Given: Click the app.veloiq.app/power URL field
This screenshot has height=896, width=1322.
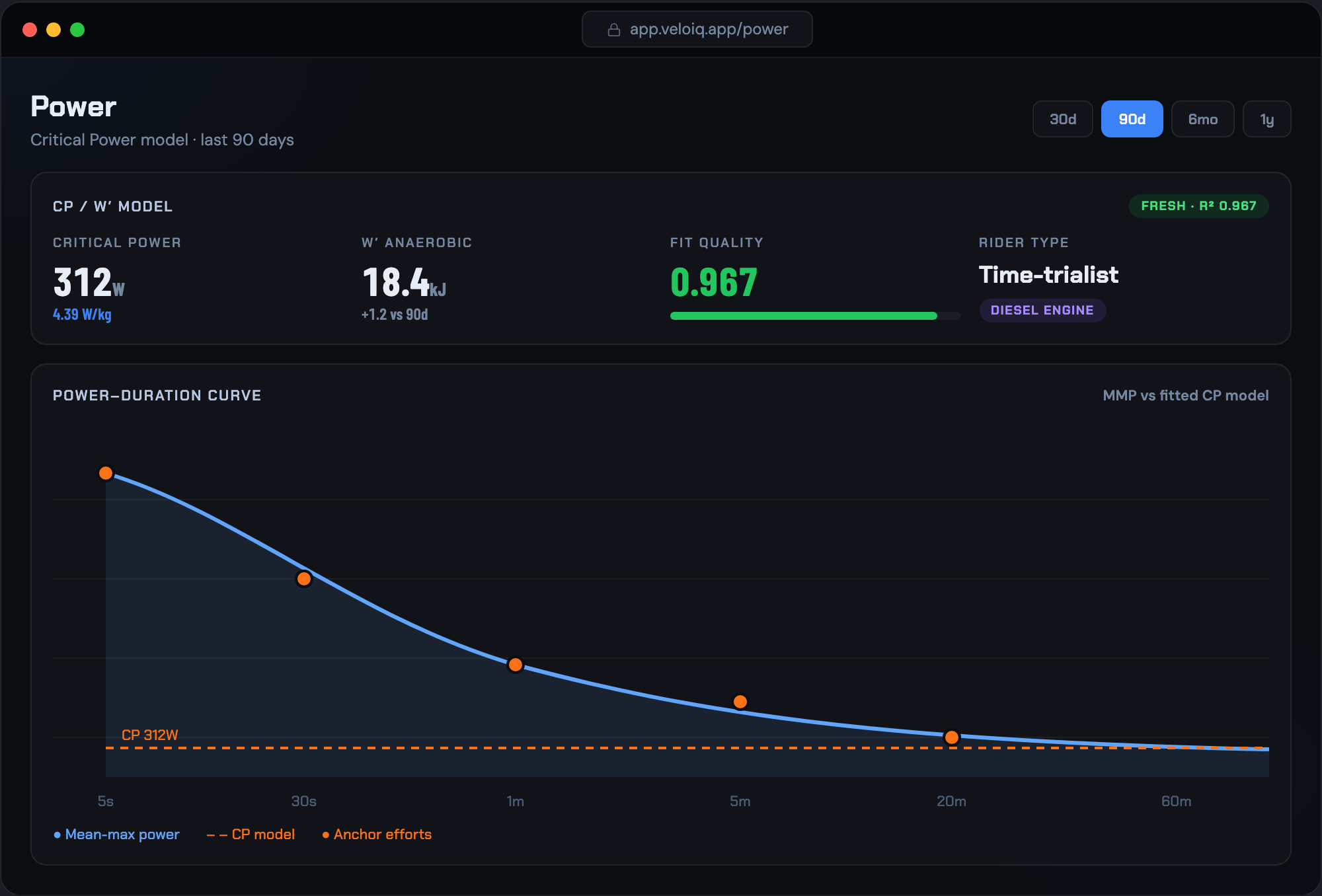Looking at the screenshot, I should (x=697, y=29).
